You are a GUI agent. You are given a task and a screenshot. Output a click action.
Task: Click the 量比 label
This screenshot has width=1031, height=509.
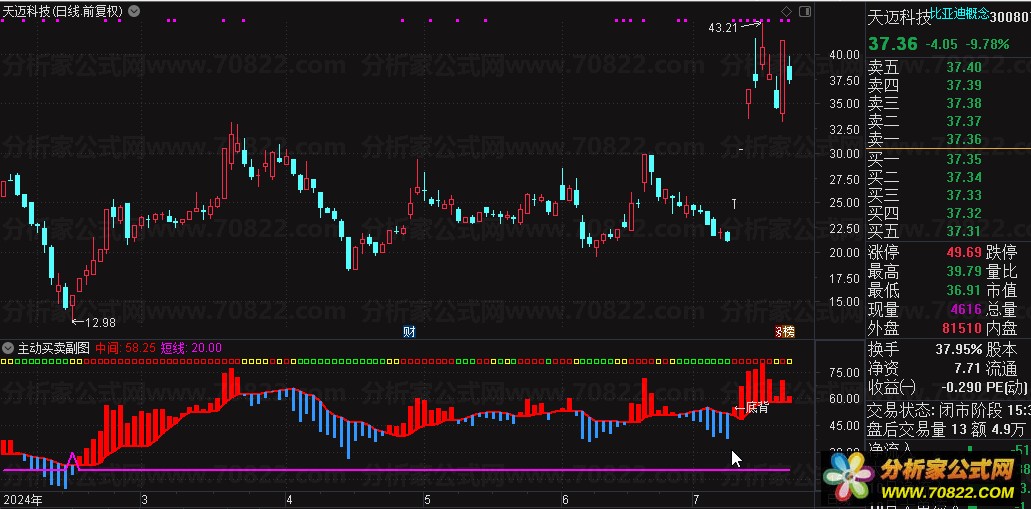click(x=1002, y=272)
